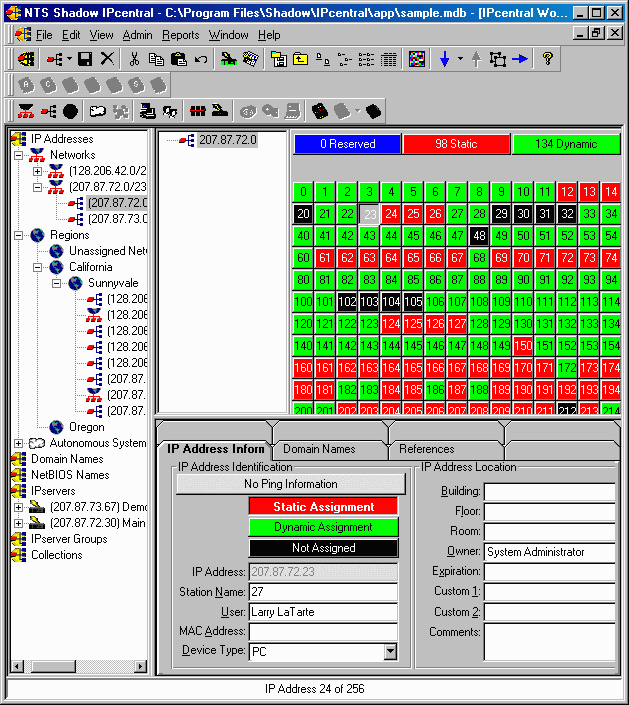This screenshot has width=629, height=705.
Task: Click the black IP cell 48
Action: coord(479,236)
